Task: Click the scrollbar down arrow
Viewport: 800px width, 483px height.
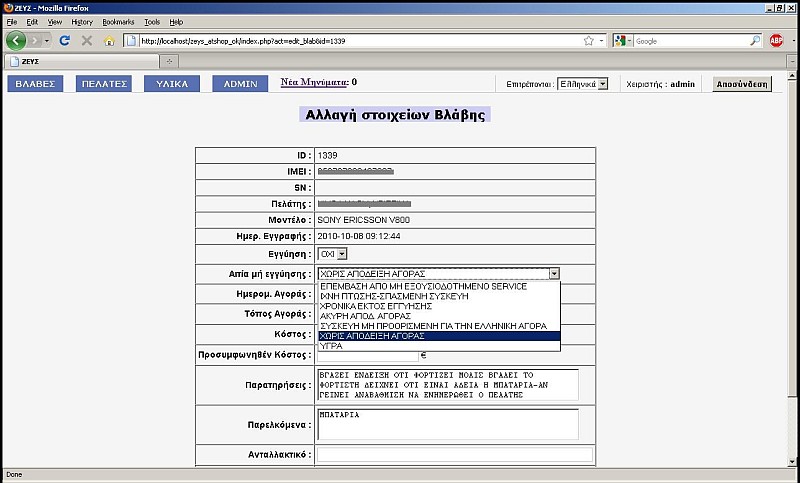Action: (792, 463)
